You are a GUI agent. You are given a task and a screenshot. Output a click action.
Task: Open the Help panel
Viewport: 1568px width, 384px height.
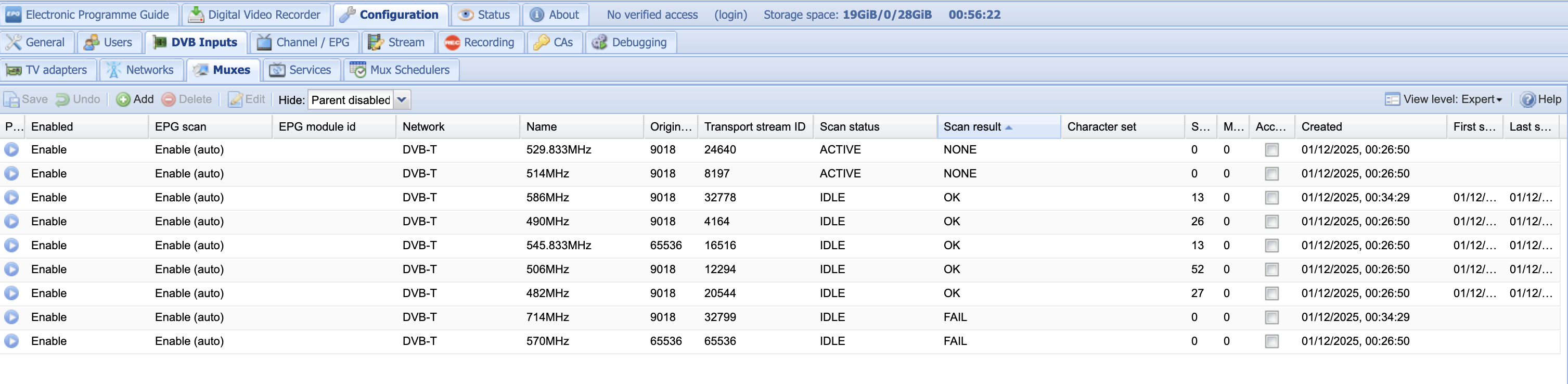[x=1540, y=100]
